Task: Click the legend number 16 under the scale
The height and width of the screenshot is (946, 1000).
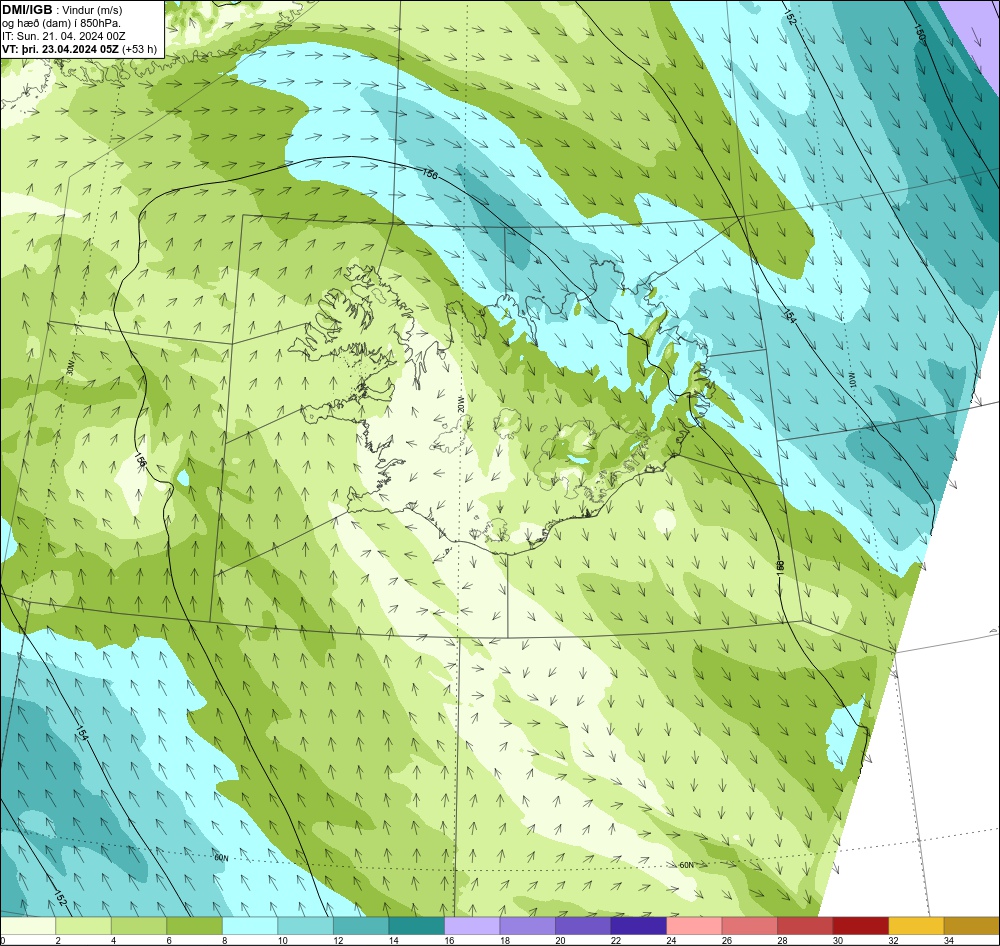Action: [x=449, y=940]
